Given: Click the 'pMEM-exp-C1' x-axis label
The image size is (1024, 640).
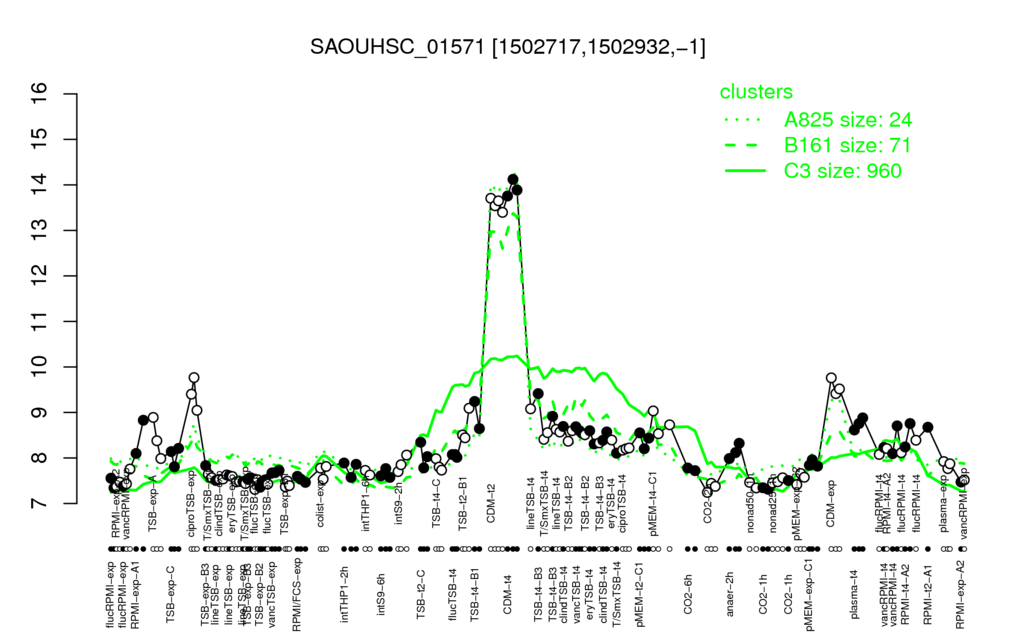Looking at the screenshot, I should point(810,594).
